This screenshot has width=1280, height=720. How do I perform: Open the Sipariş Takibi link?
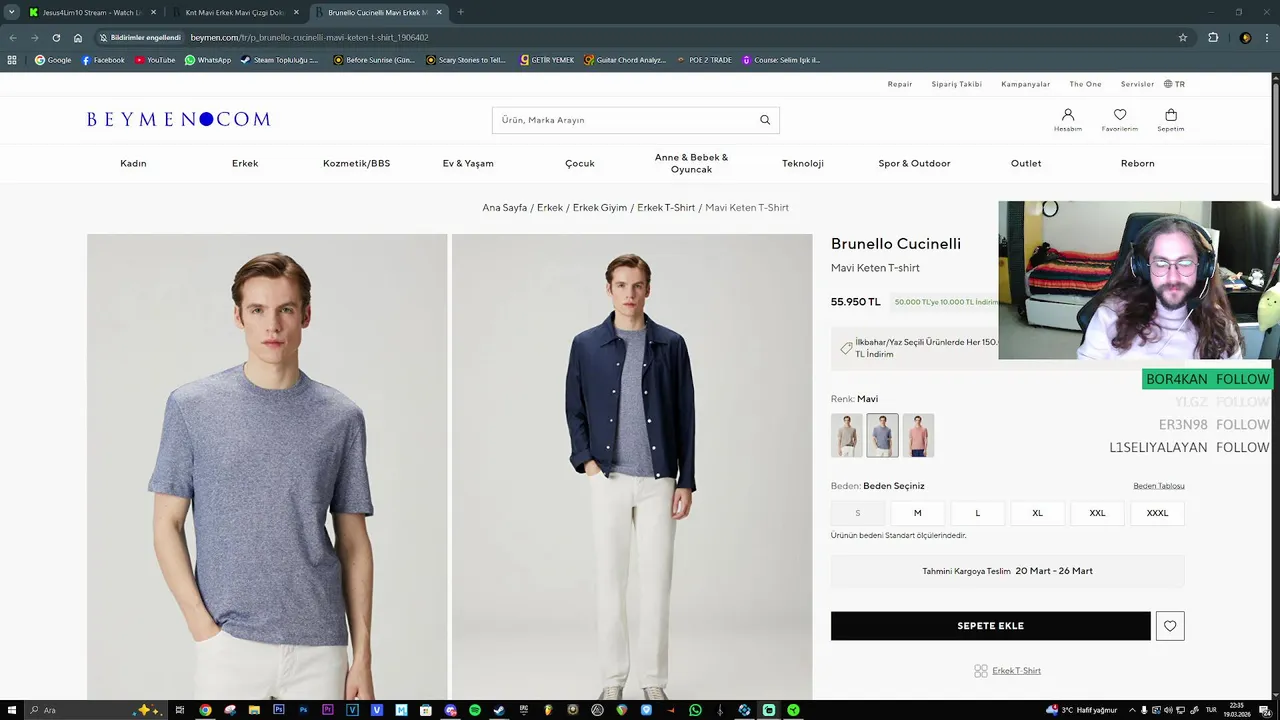[957, 84]
